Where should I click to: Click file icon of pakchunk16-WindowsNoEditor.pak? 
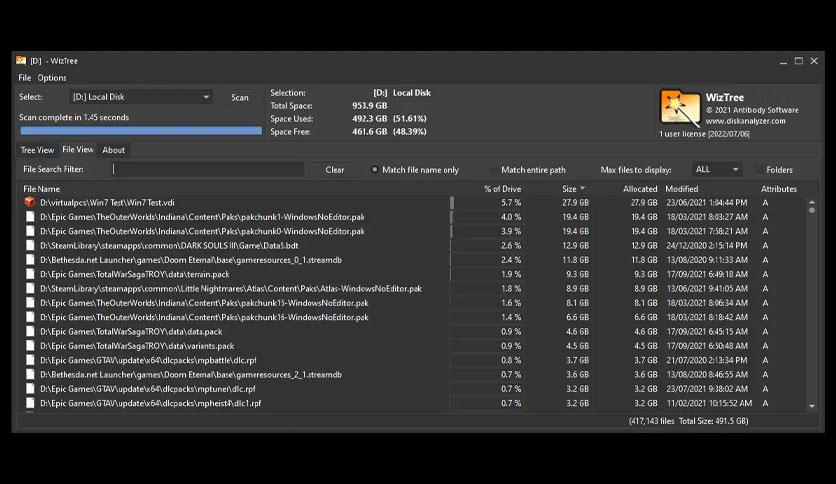[30, 317]
